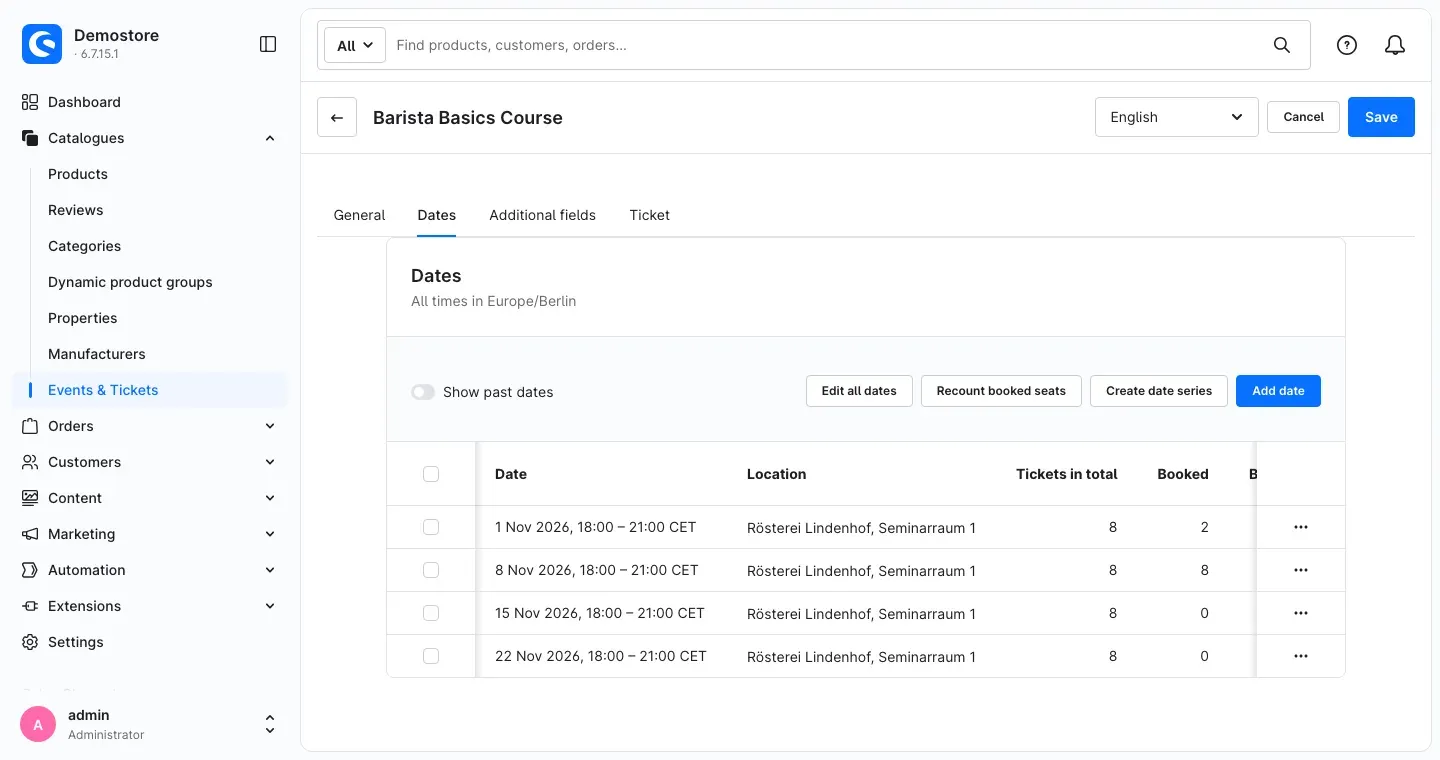
Task: Open the All search scope dropdown
Action: coord(355,45)
